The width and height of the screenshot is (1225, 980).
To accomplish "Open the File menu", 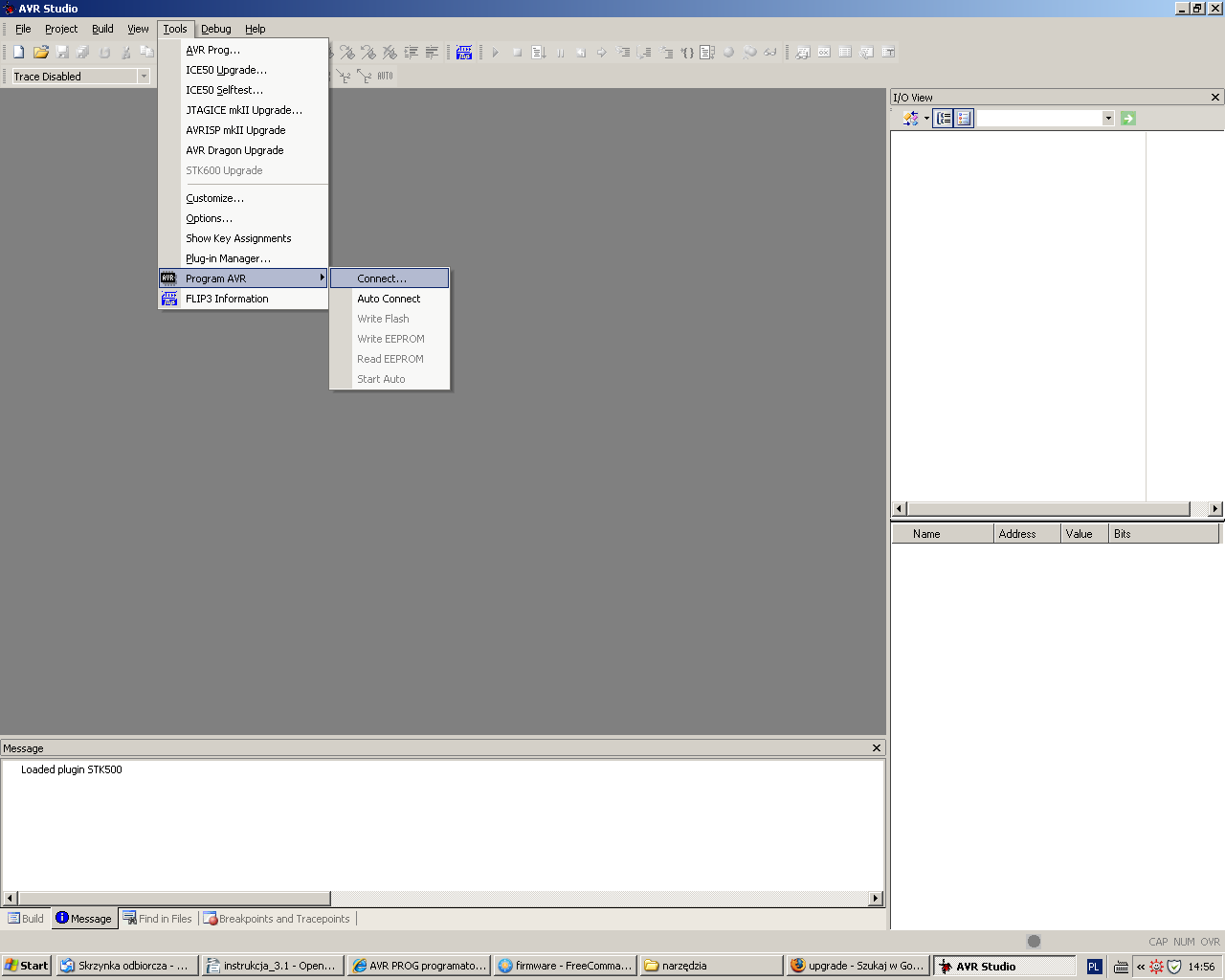I will tap(23, 29).
